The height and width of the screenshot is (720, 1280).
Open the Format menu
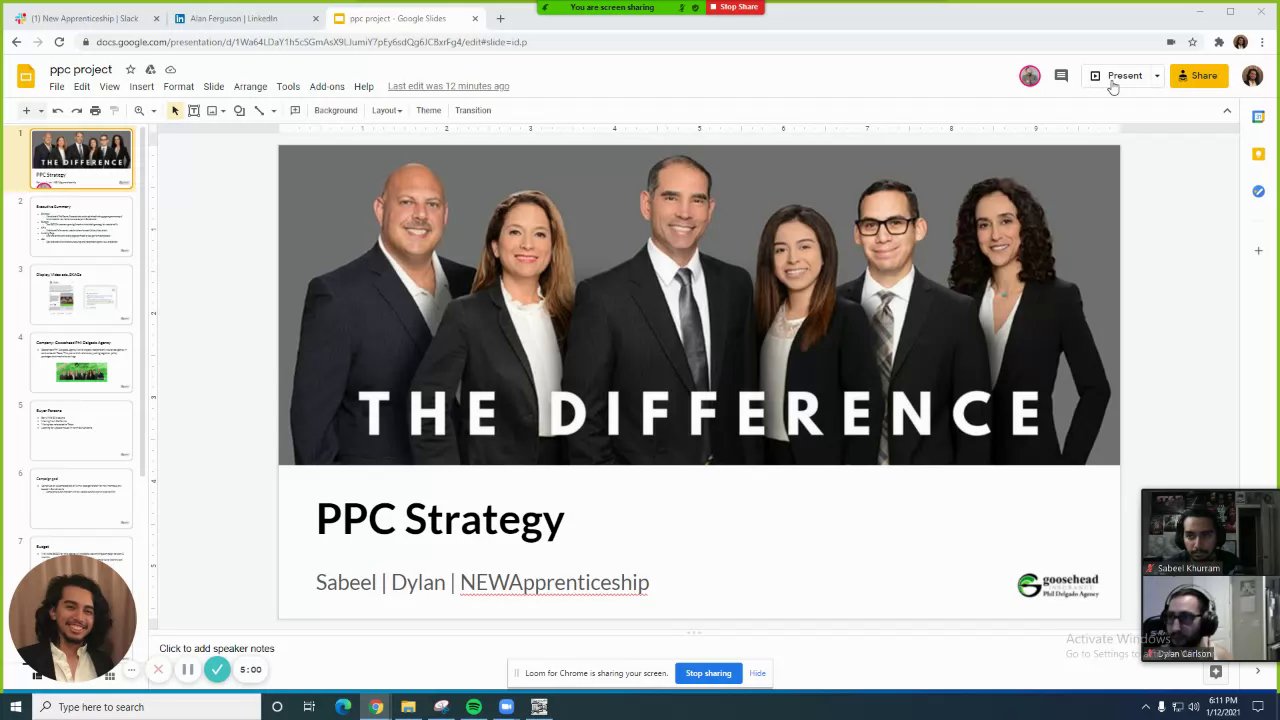pos(178,87)
